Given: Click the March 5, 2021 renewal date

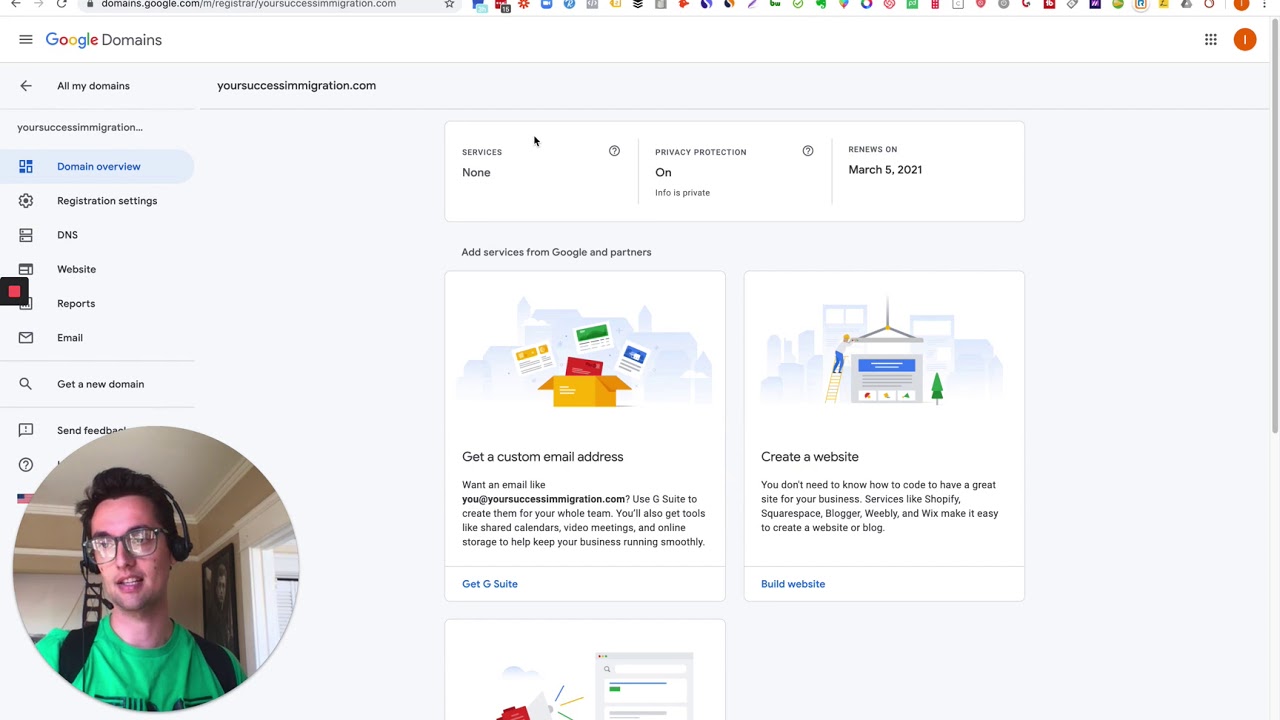Looking at the screenshot, I should point(885,170).
